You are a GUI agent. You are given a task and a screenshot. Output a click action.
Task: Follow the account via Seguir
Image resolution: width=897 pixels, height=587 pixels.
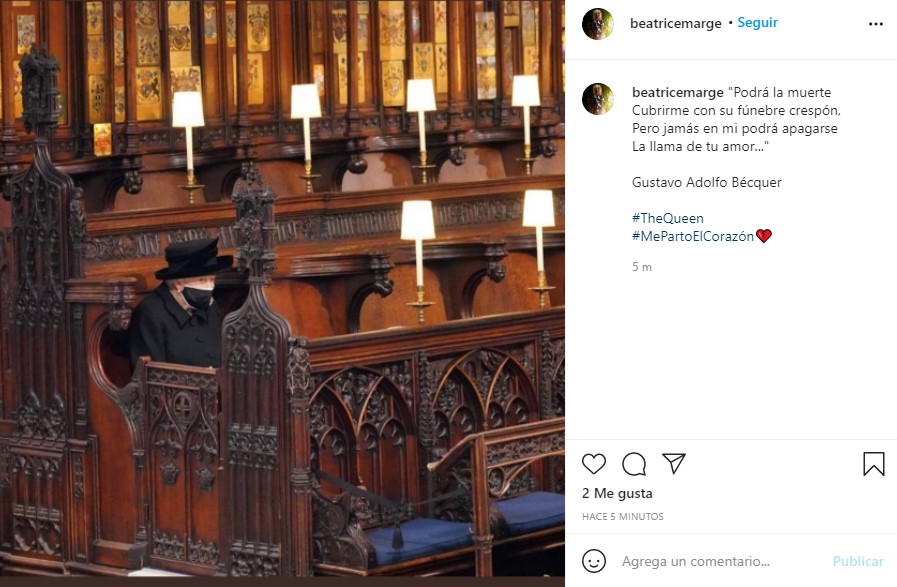(x=757, y=22)
